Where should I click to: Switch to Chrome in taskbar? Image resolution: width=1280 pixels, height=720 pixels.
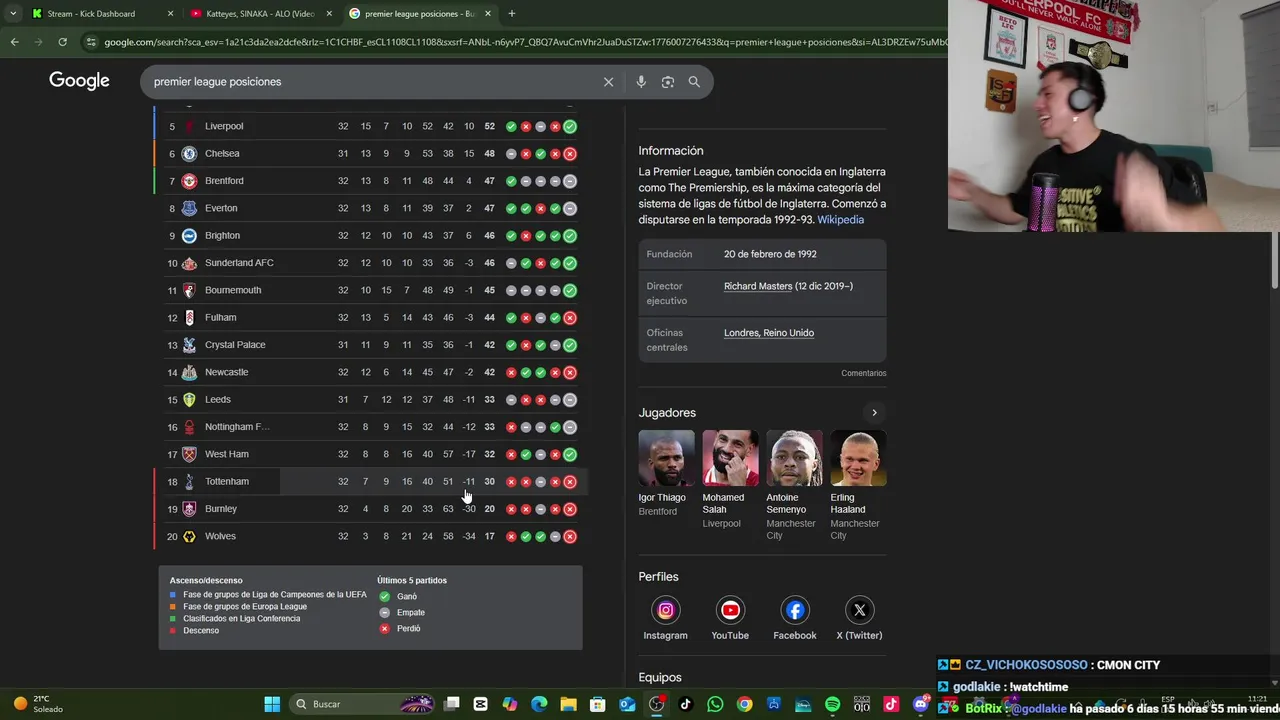(744, 704)
